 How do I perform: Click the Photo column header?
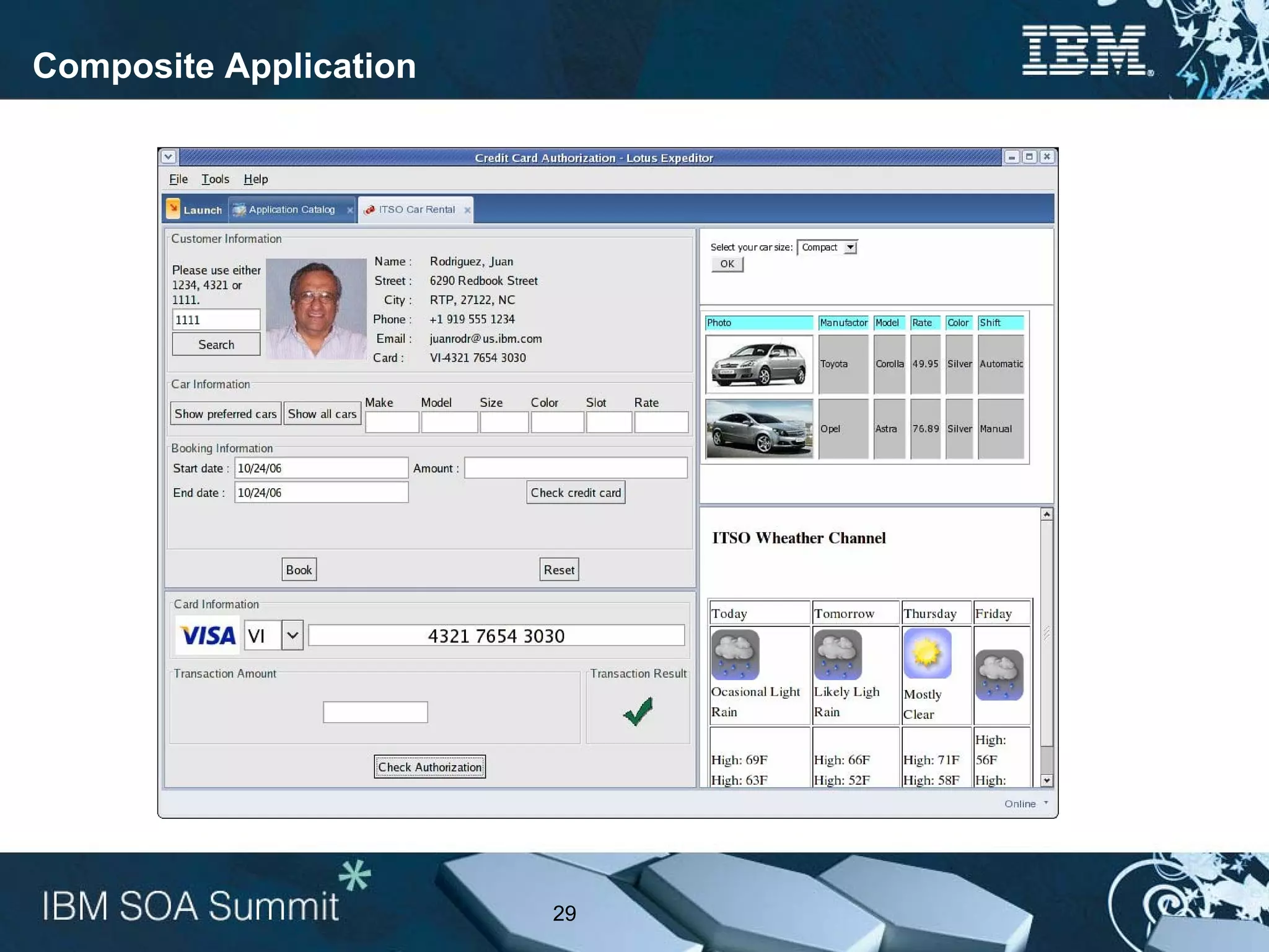tap(759, 323)
